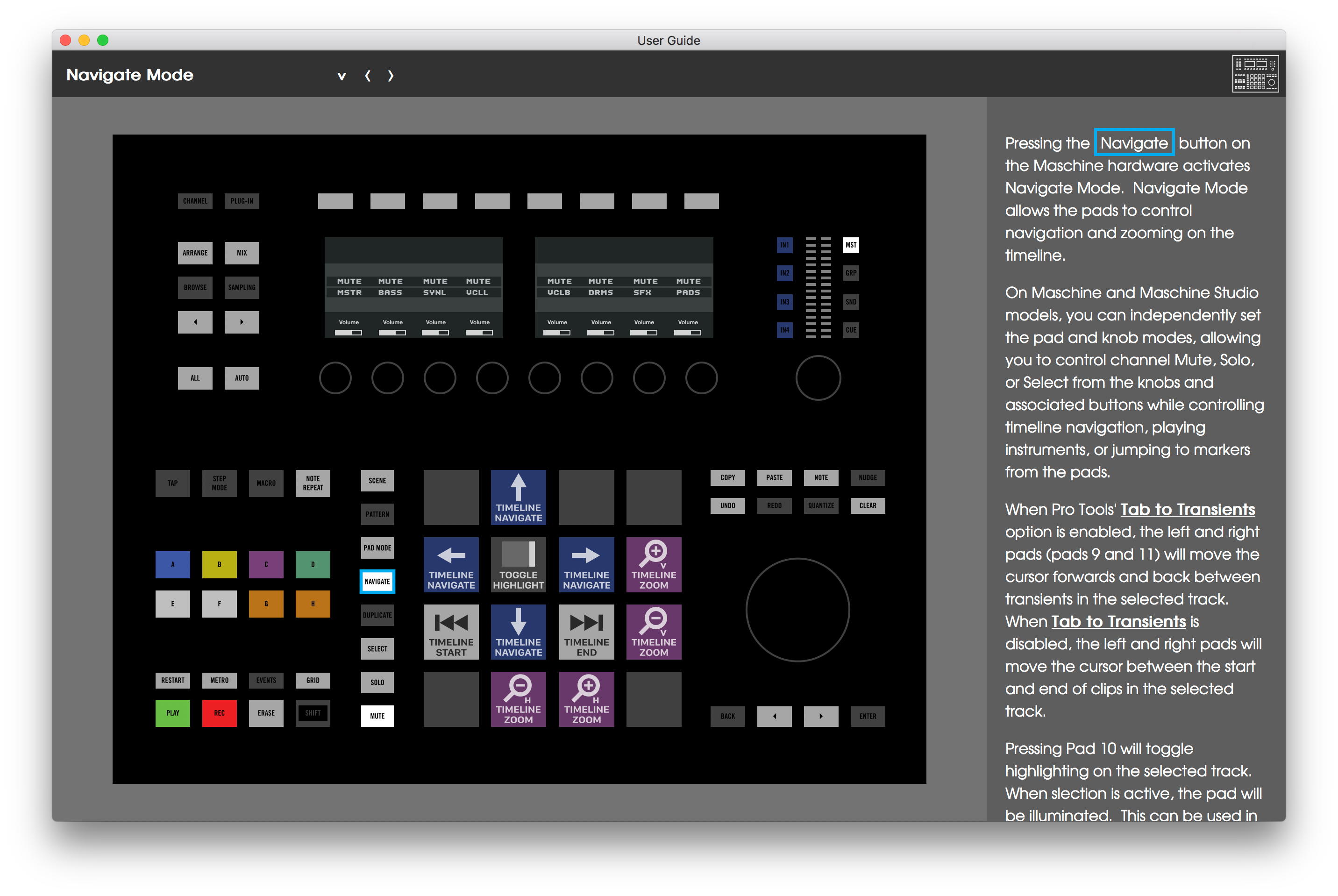The width and height of the screenshot is (1338, 896).
Task: Select group E gray button
Action: pyautogui.click(x=172, y=604)
